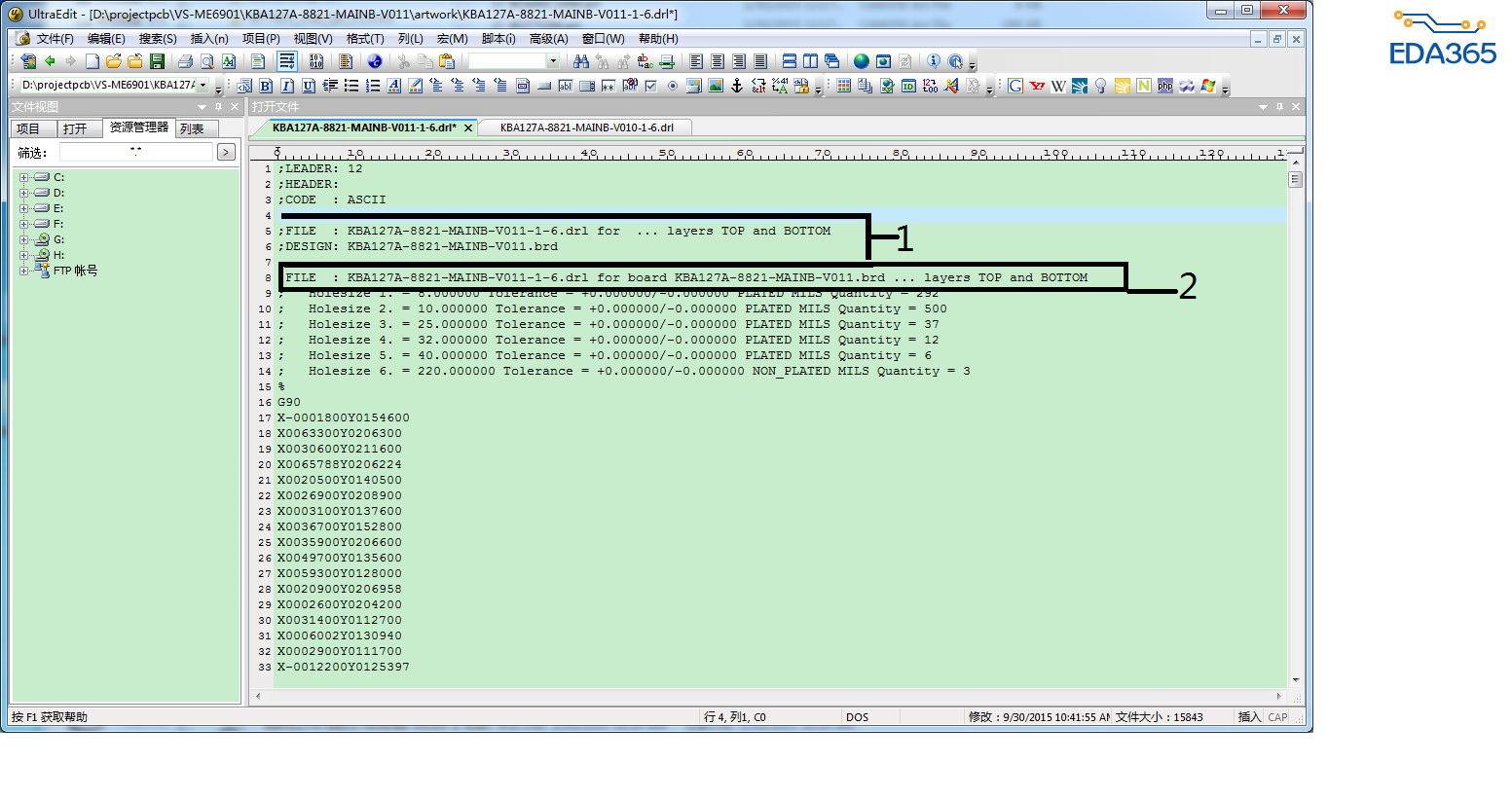Print the current document
The width and height of the screenshot is (1512, 798).
[x=185, y=61]
